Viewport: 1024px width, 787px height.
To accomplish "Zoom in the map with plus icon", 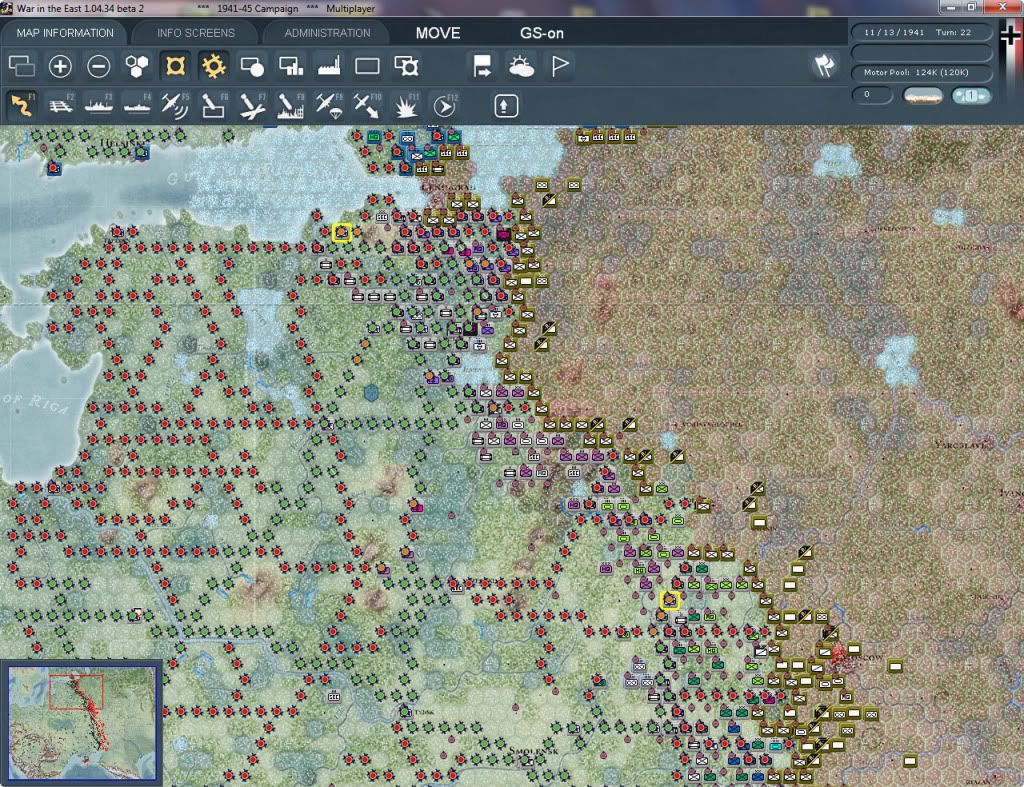I will (60, 66).
